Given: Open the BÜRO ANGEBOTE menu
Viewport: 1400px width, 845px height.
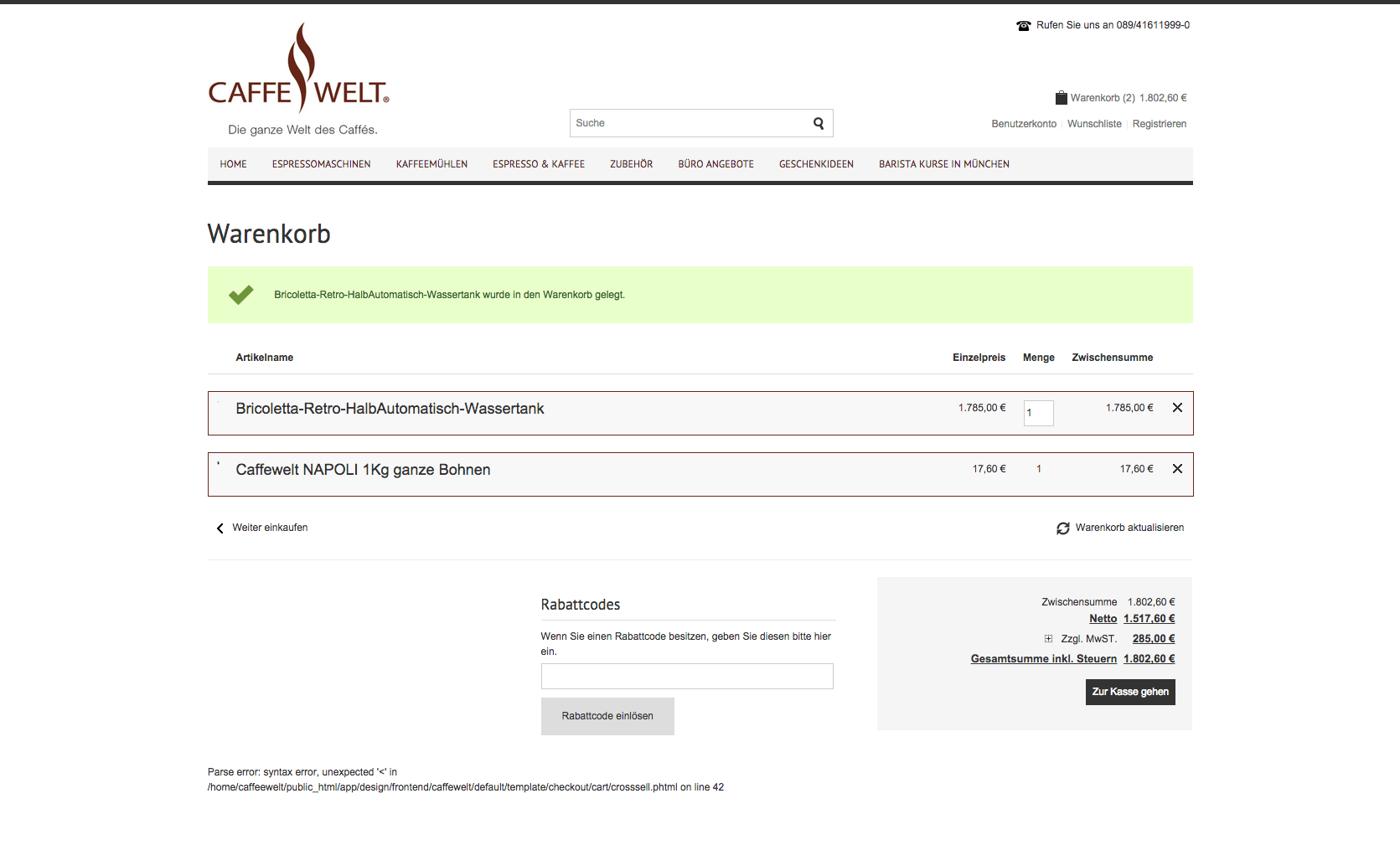Looking at the screenshot, I should (715, 164).
